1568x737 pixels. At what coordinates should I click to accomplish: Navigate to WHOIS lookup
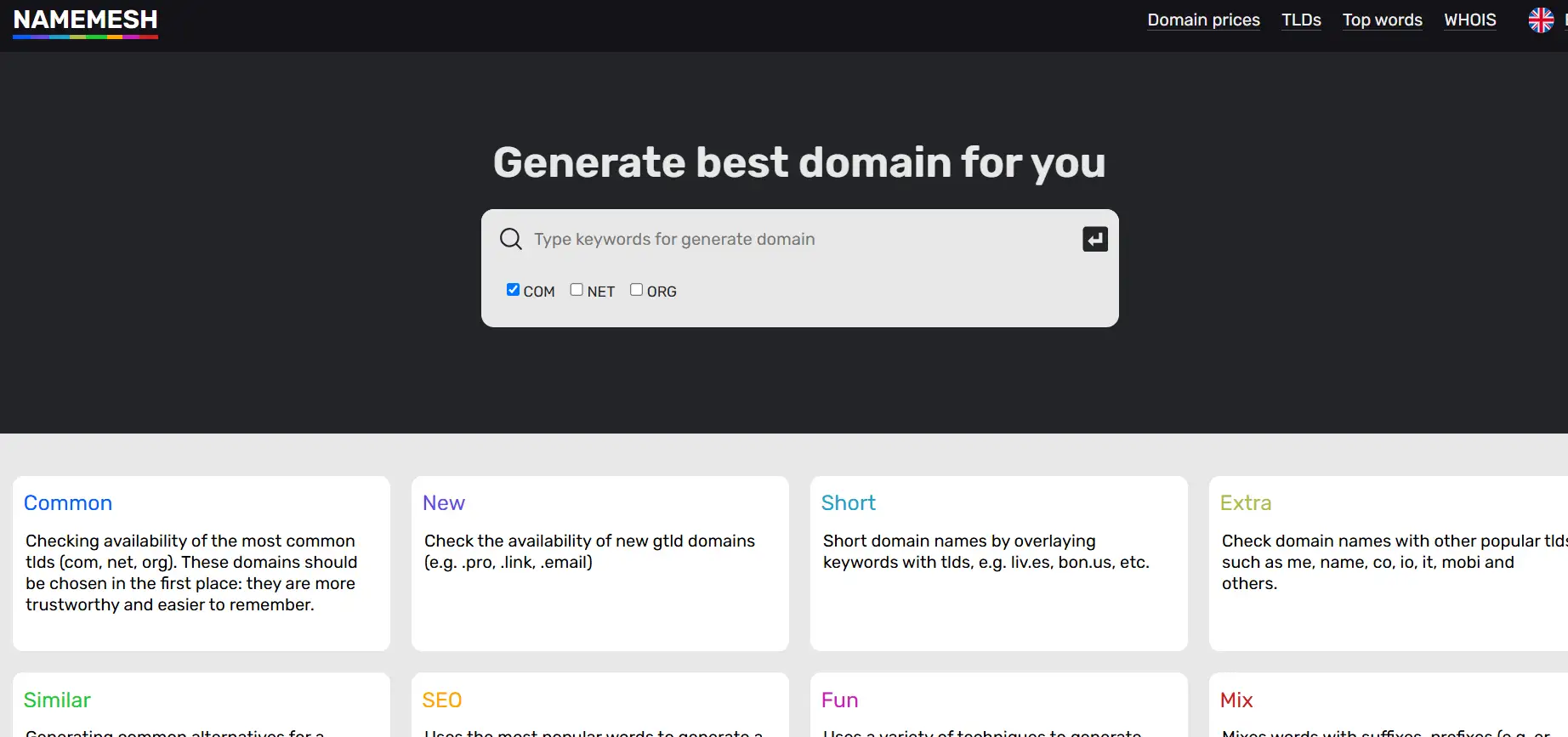coord(1469,20)
